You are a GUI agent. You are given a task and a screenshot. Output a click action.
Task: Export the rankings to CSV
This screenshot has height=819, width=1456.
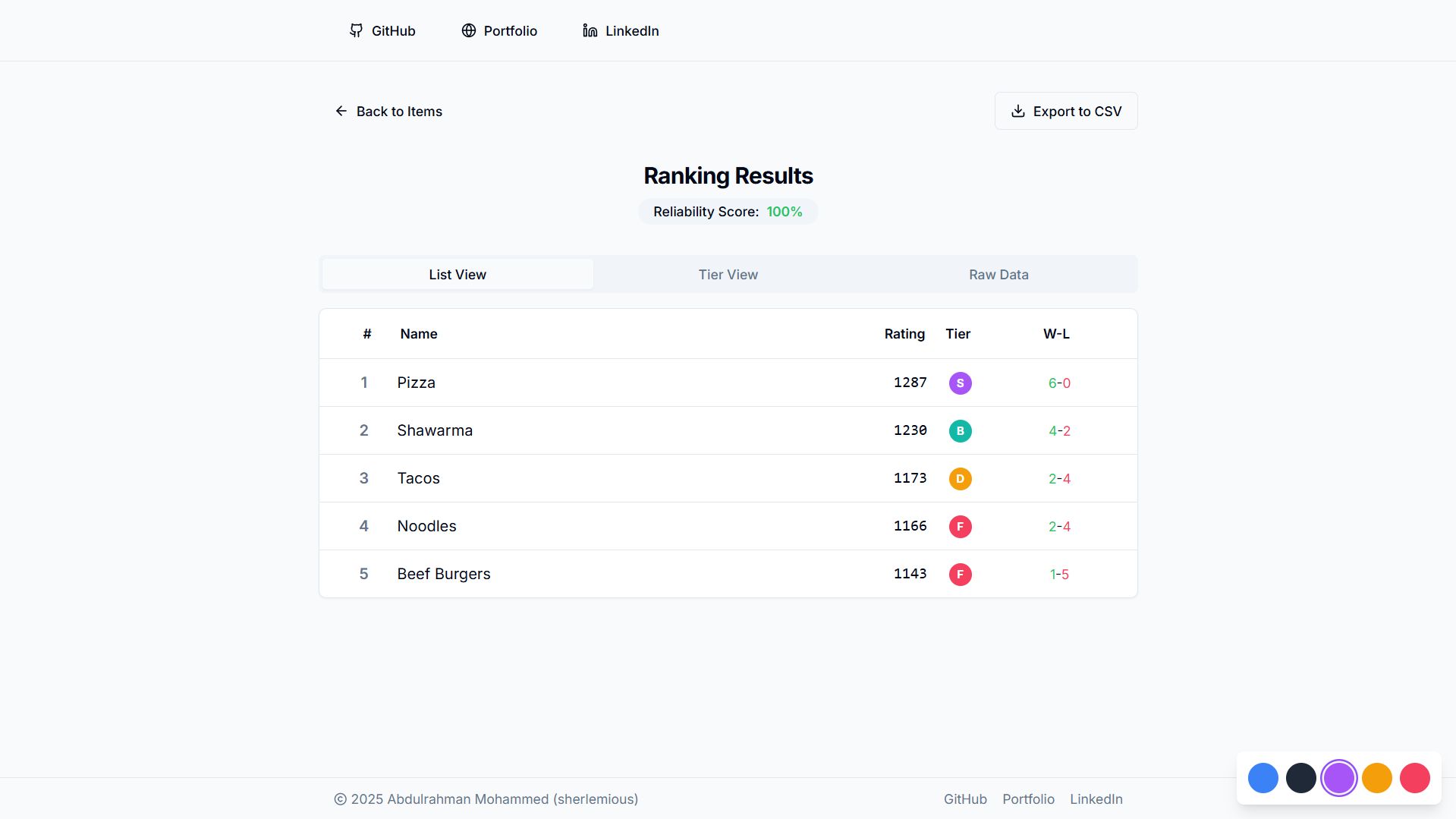[x=1066, y=111]
